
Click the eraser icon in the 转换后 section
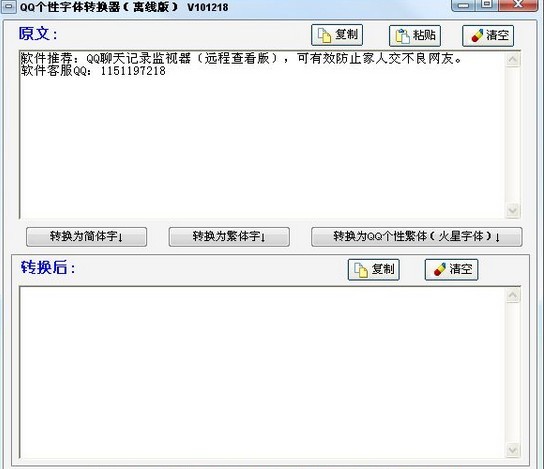coord(440,270)
